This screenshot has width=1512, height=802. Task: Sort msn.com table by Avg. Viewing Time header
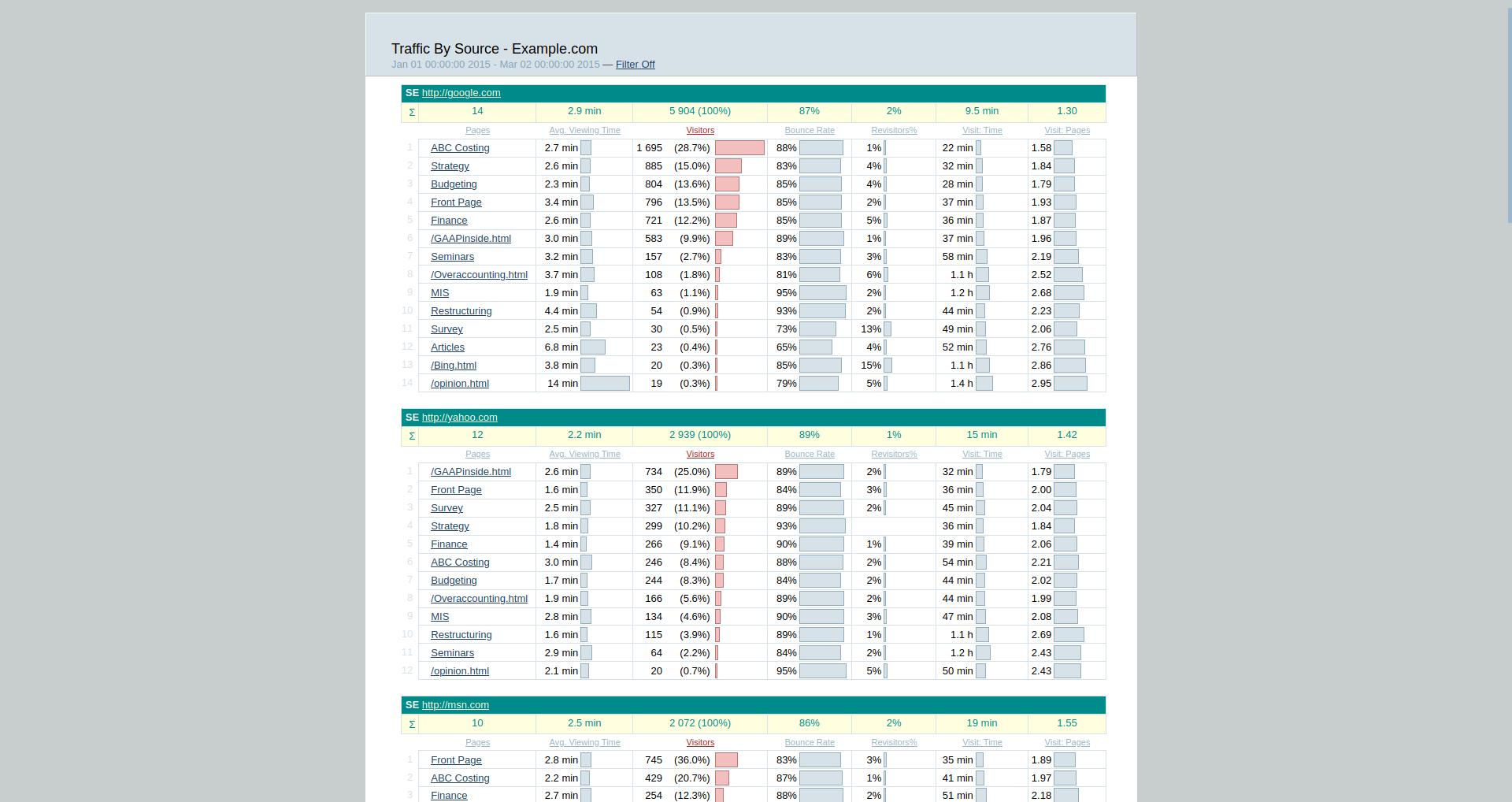coord(584,743)
